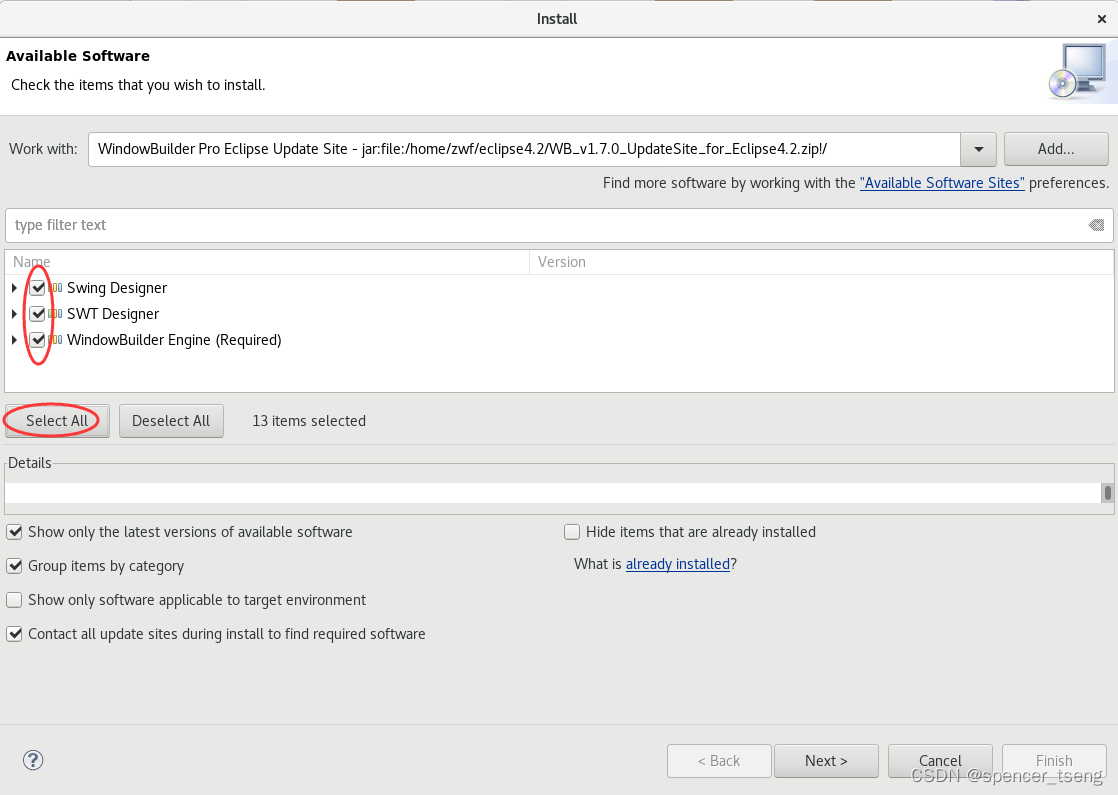Expand the Swing Designer tree node
1118x795 pixels.
click(16, 287)
